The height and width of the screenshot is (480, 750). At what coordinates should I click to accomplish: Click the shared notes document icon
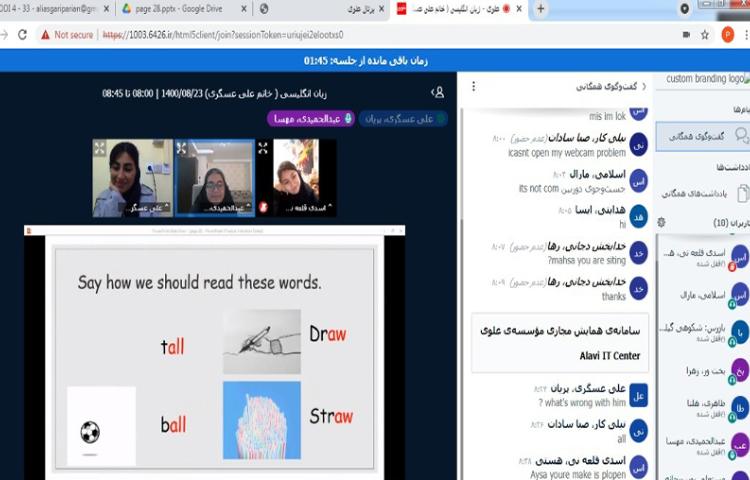(x=742, y=194)
